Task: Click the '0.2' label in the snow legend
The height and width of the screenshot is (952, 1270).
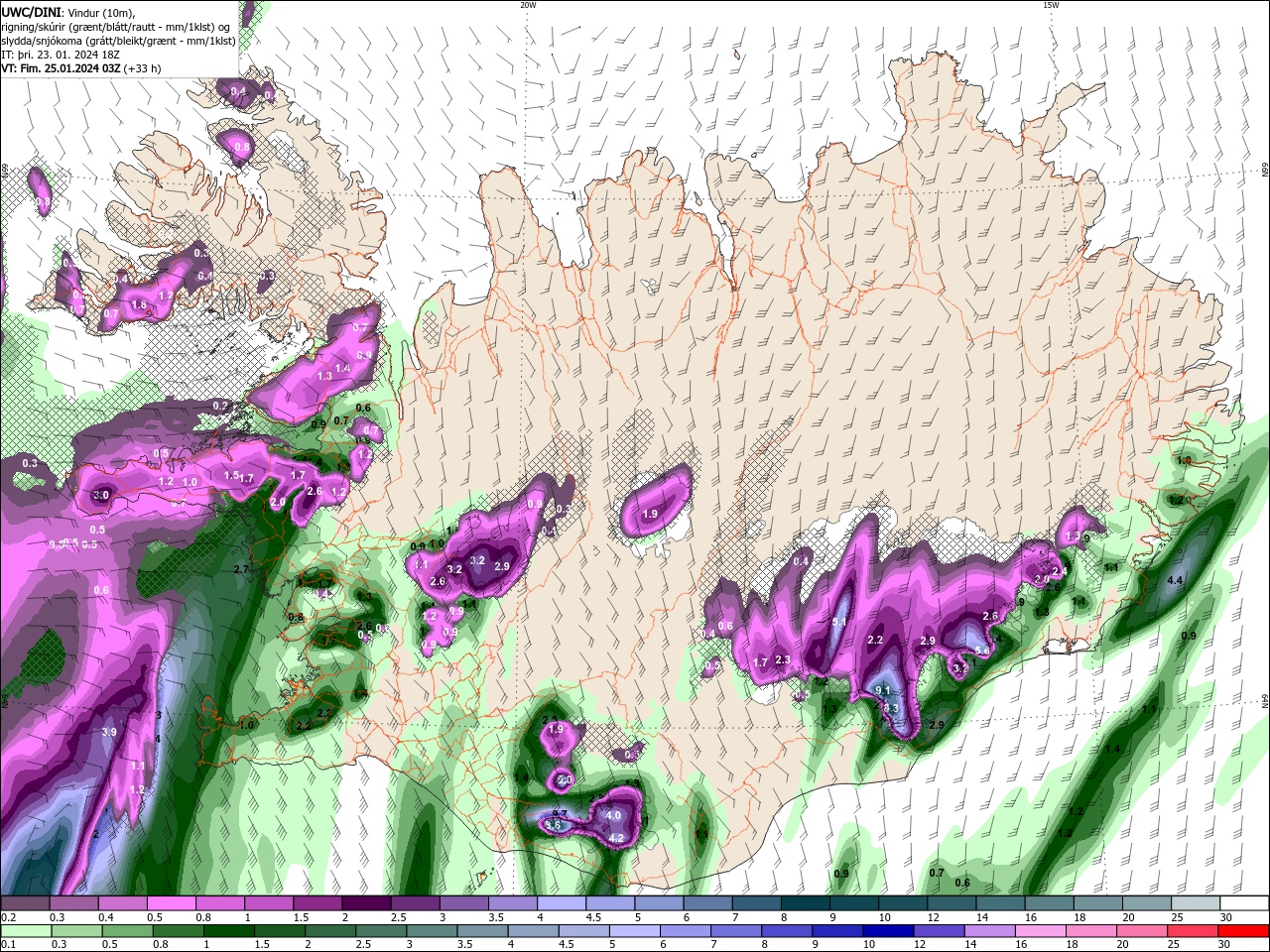Action: click(9, 917)
